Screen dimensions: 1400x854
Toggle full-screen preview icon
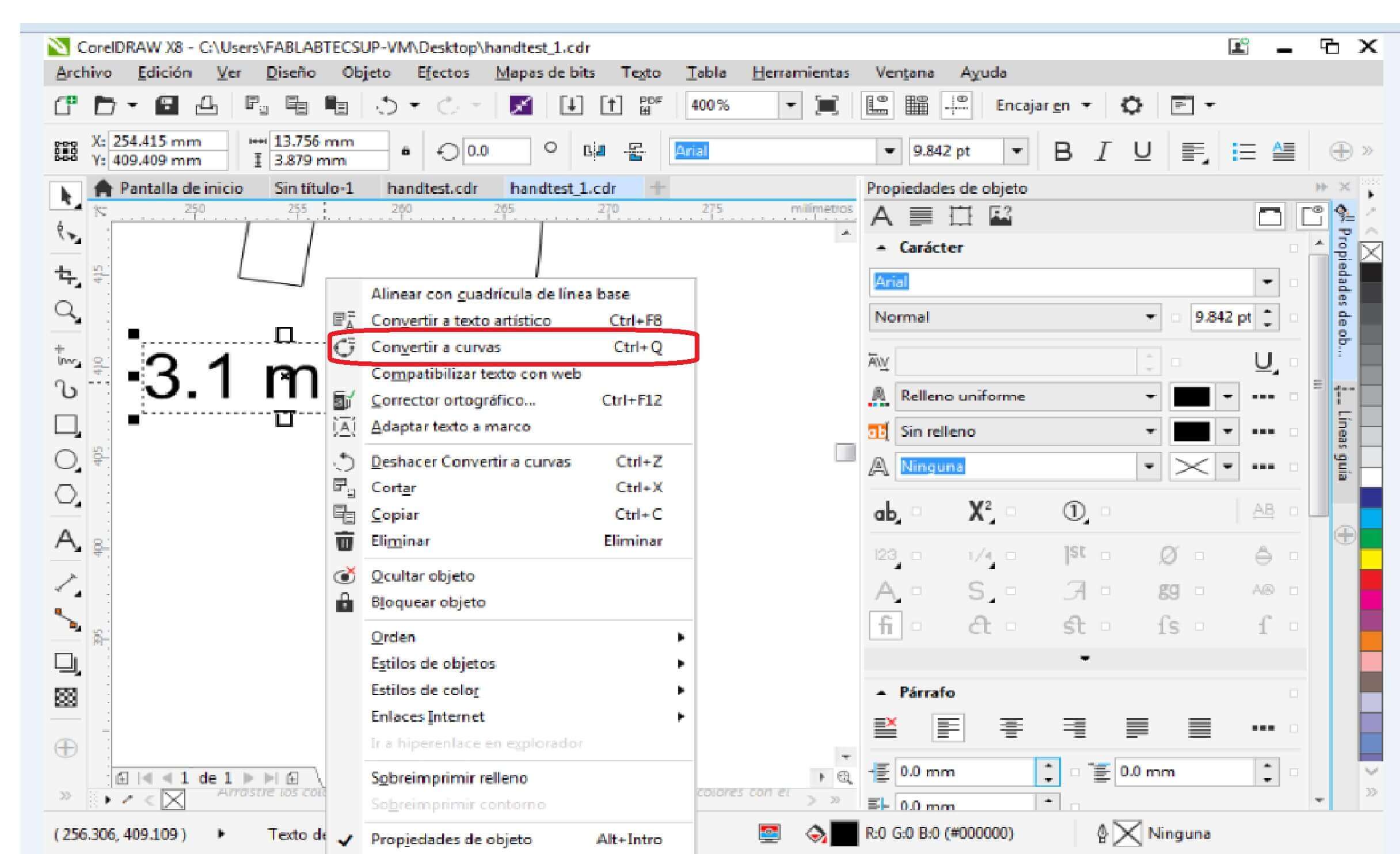point(827,105)
